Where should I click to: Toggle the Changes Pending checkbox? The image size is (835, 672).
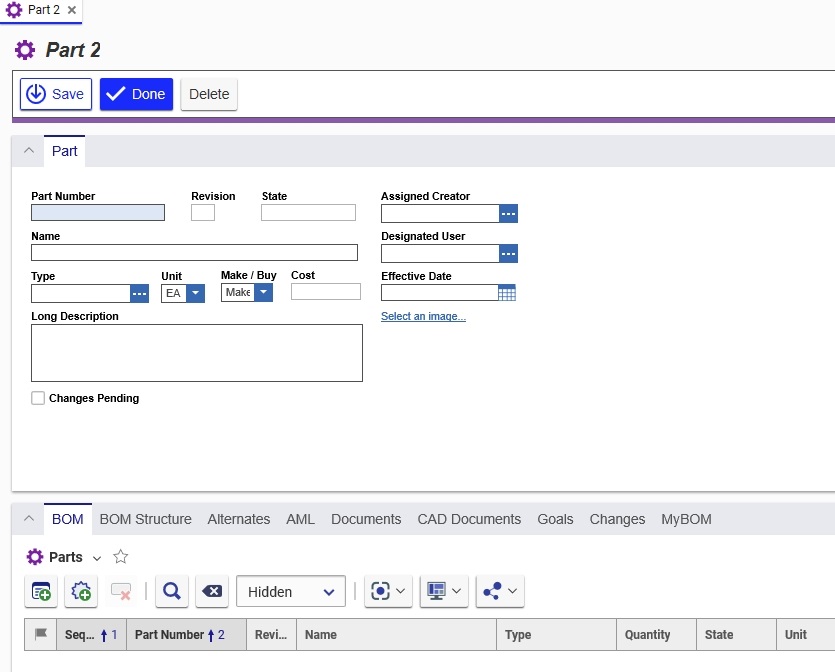38,398
